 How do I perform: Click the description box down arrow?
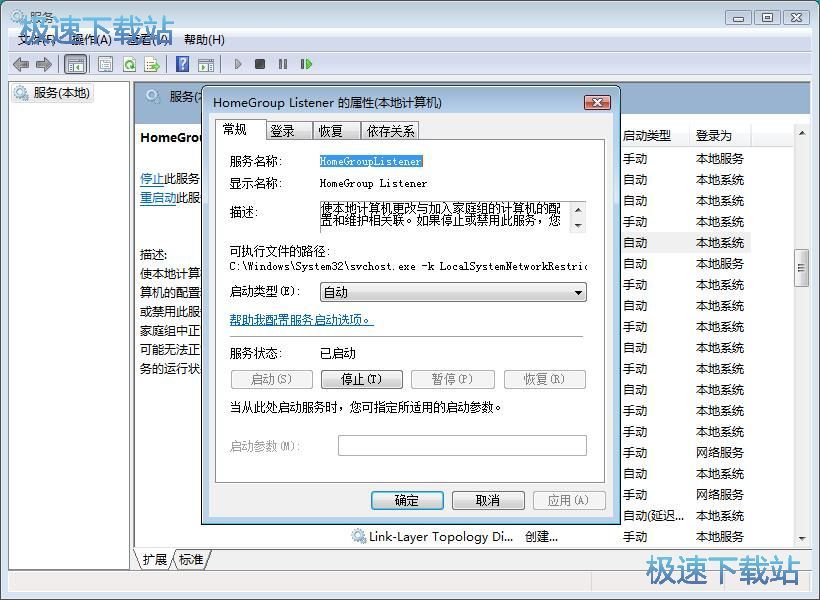point(578,225)
